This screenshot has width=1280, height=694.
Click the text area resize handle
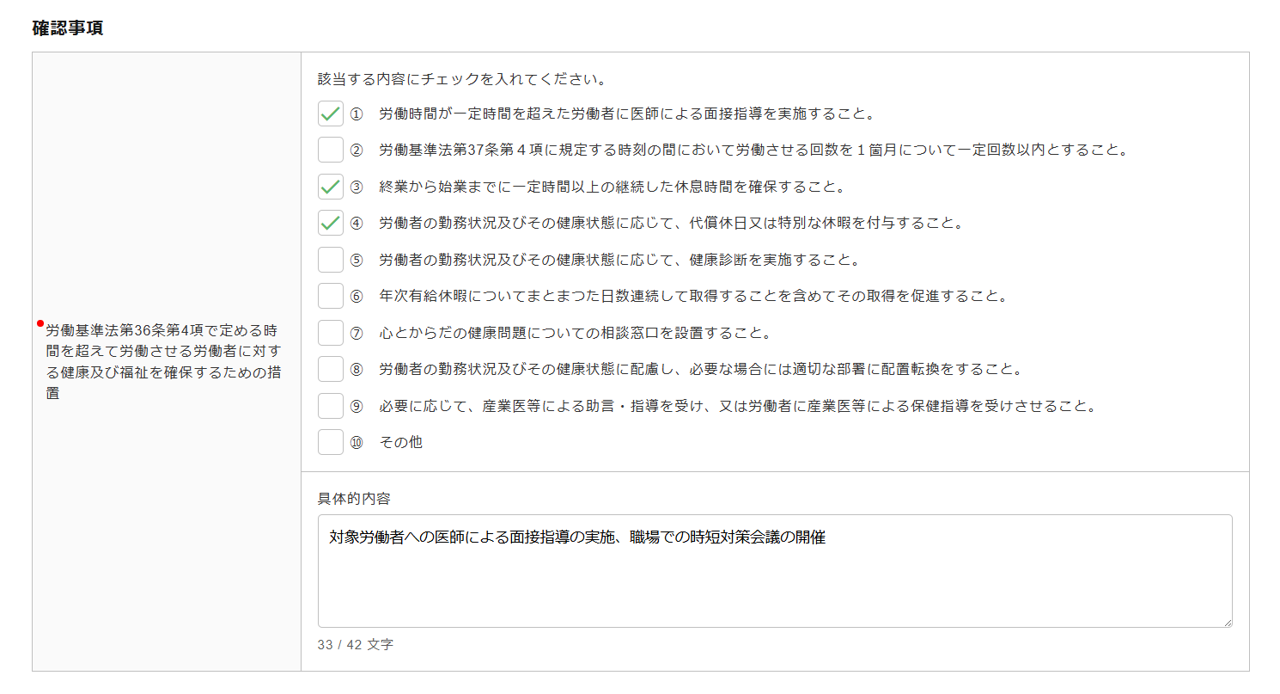tap(1226, 622)
